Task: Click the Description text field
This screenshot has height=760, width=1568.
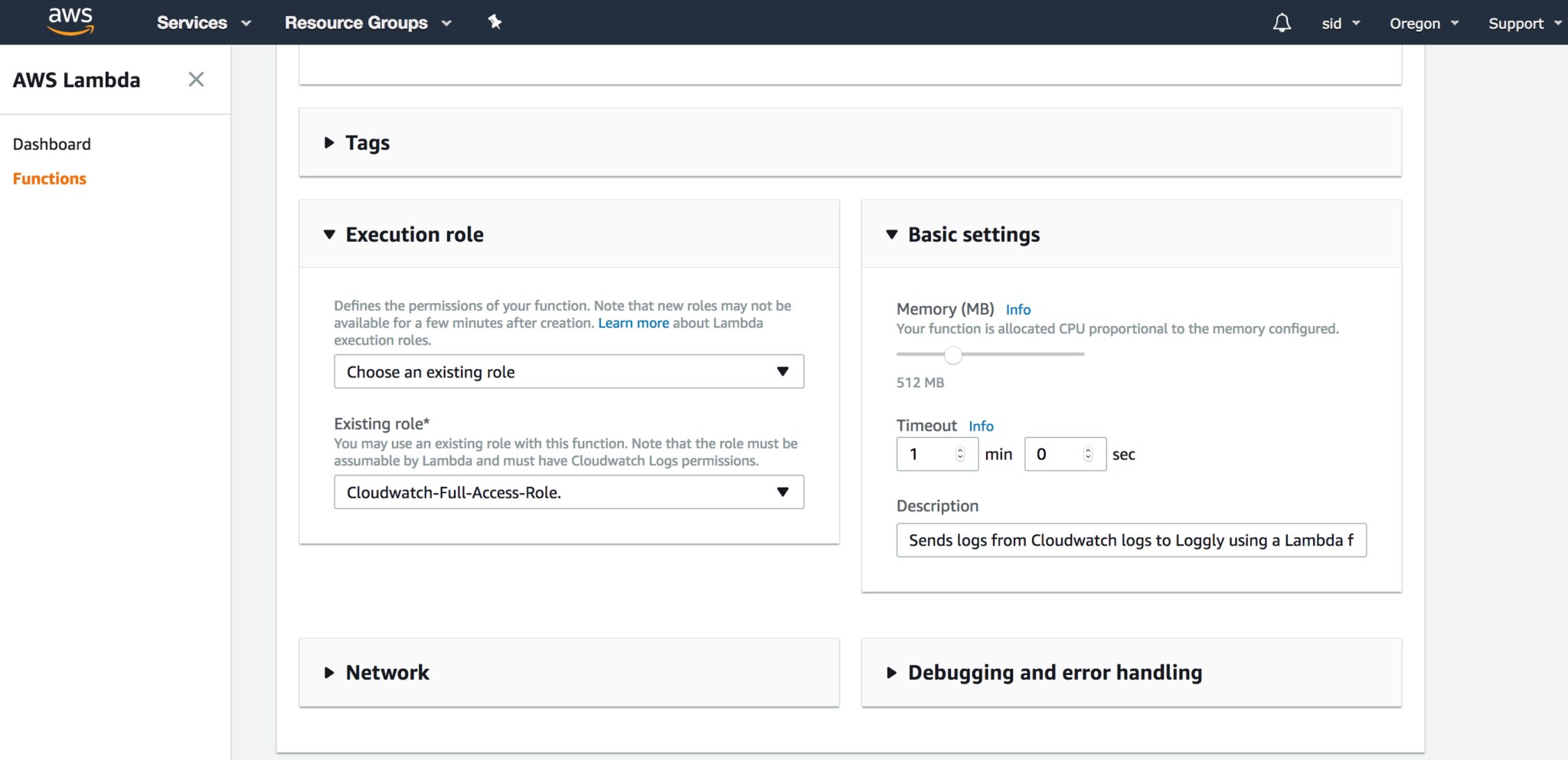Action: (x=1130, y=540)
